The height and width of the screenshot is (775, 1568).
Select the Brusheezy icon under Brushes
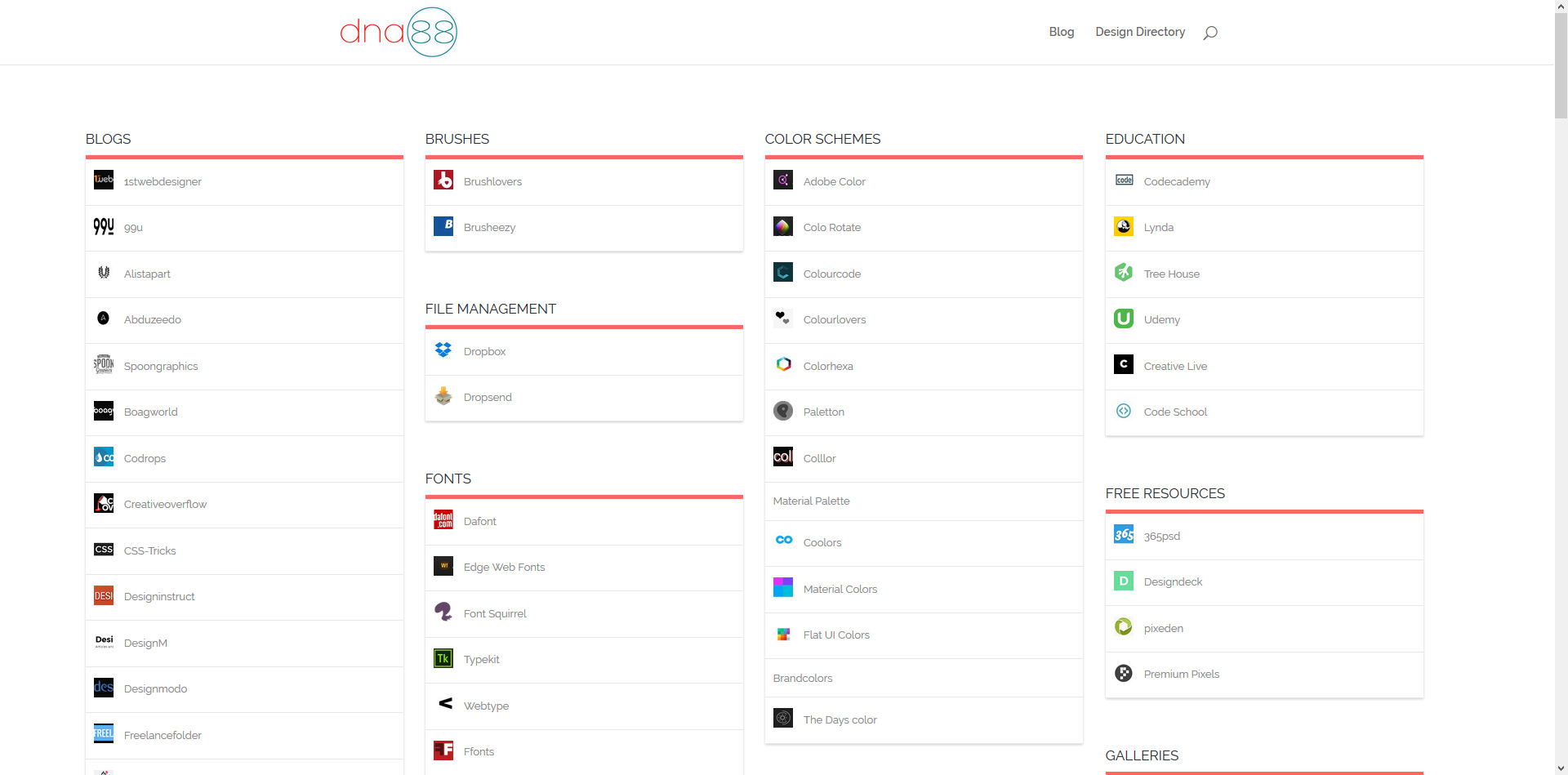443,226
